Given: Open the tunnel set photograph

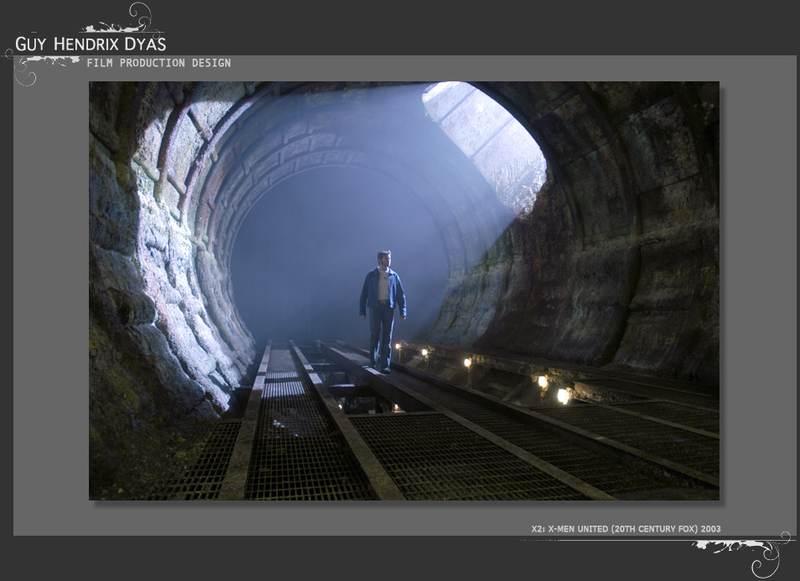Looking at the screenshot, I should (404, 291).
